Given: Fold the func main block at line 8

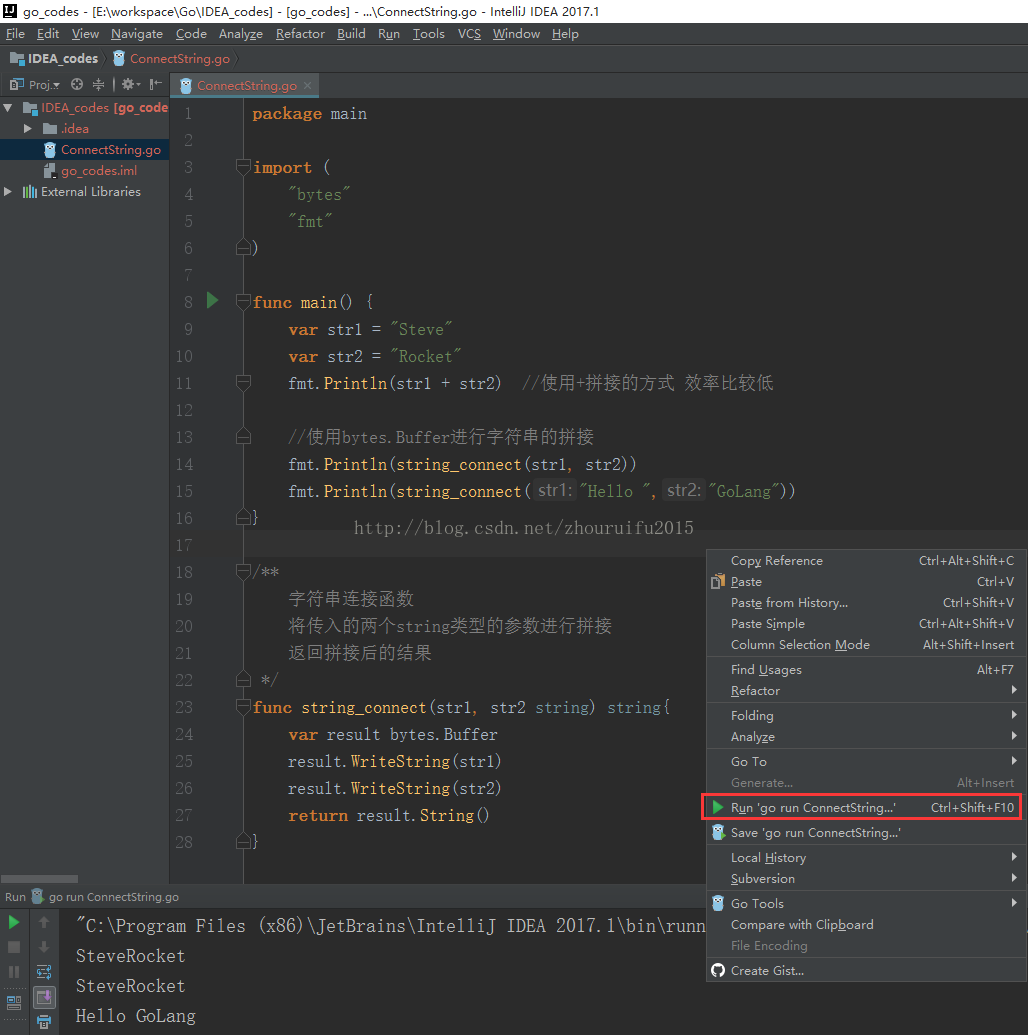Looking at the screenshot, I should [243, 301].
